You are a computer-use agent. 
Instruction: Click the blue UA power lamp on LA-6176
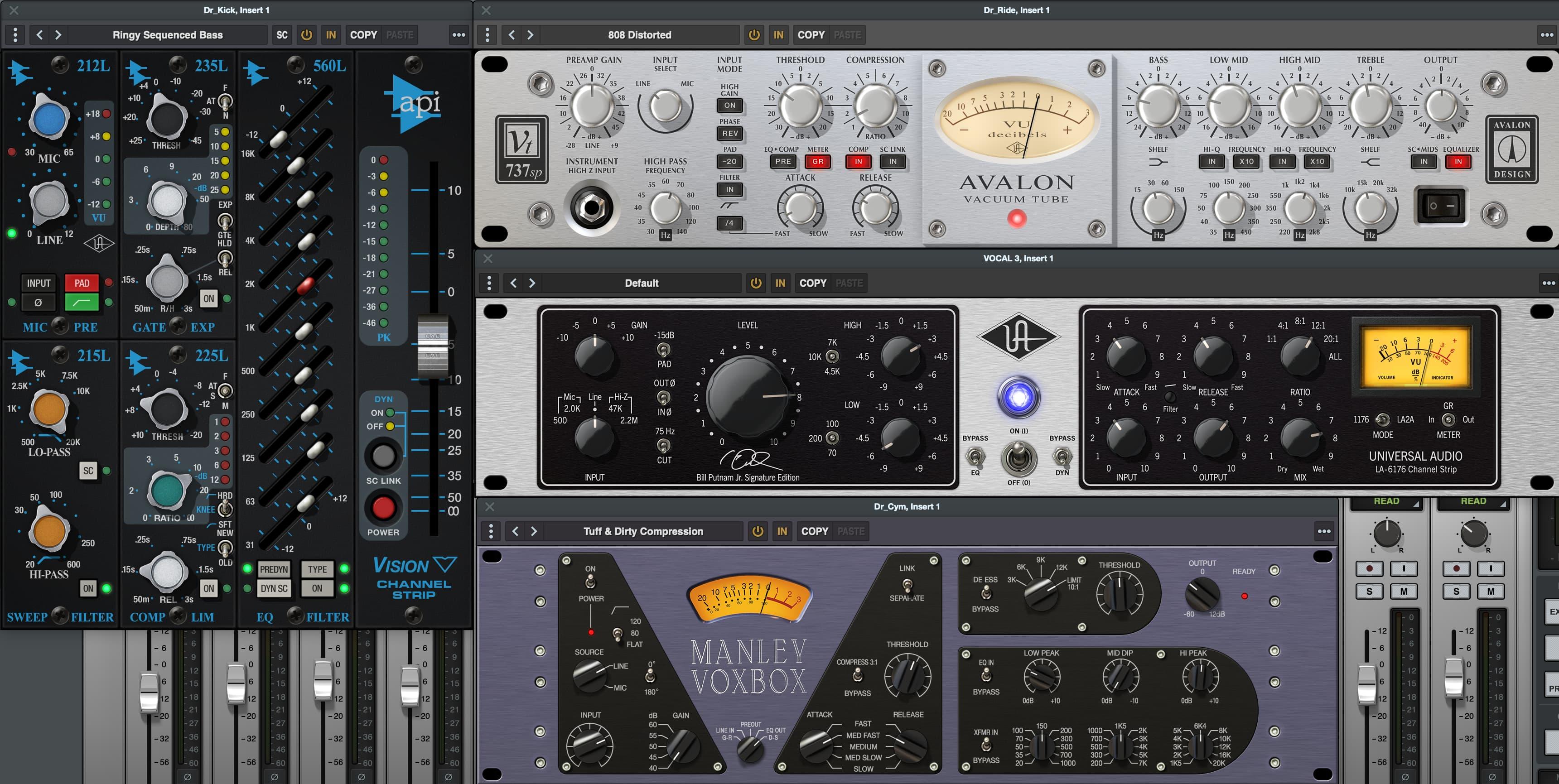pyautogui.click(x=1018, y=398)
